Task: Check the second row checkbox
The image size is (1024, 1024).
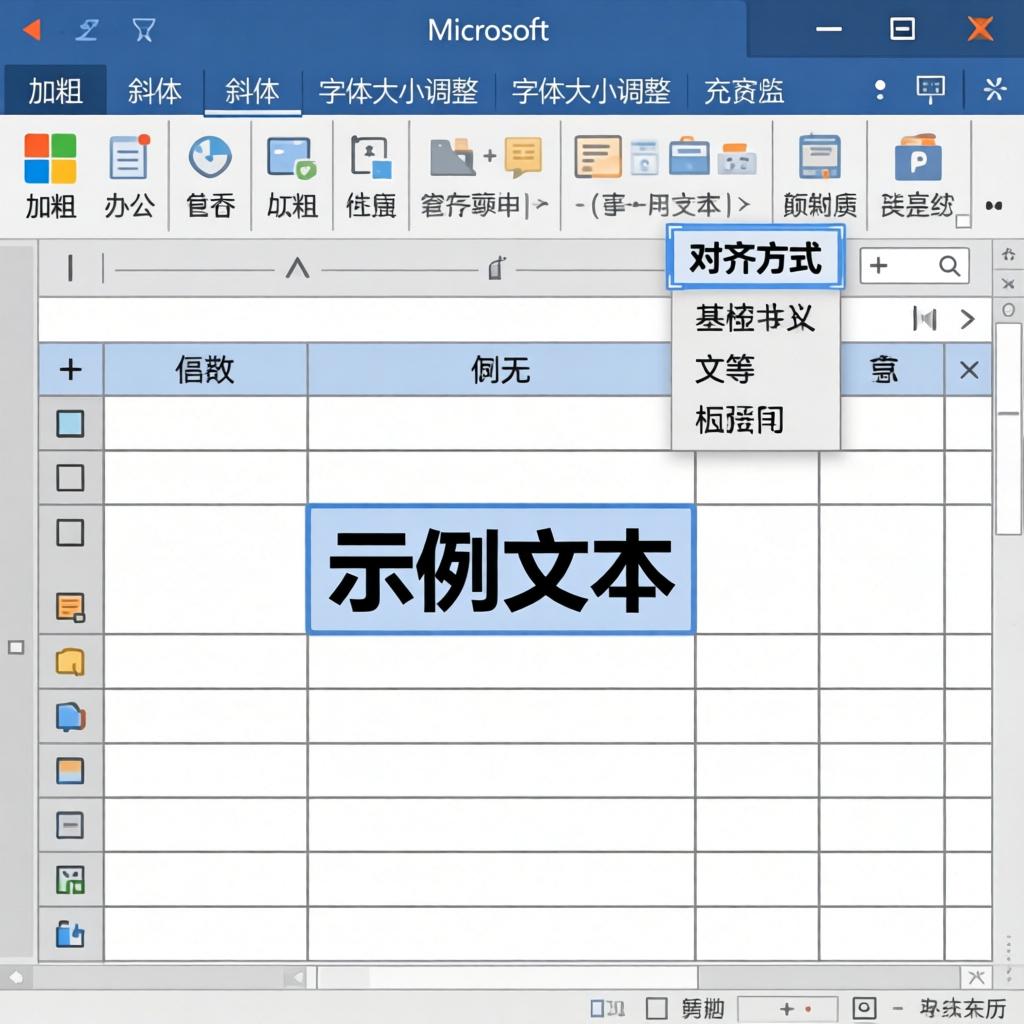Action: click(70, 478)
